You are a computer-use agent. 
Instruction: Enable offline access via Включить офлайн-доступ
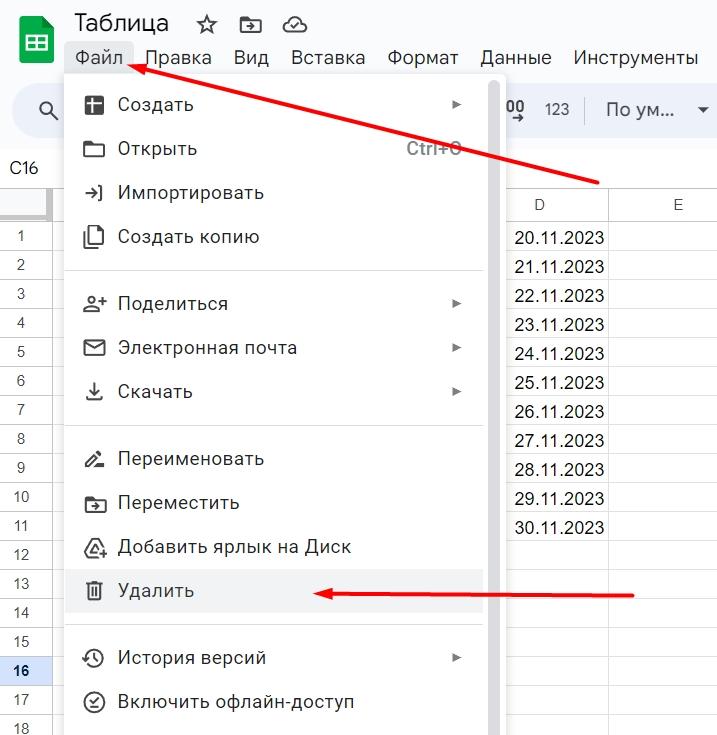click(x=235, y=702)
